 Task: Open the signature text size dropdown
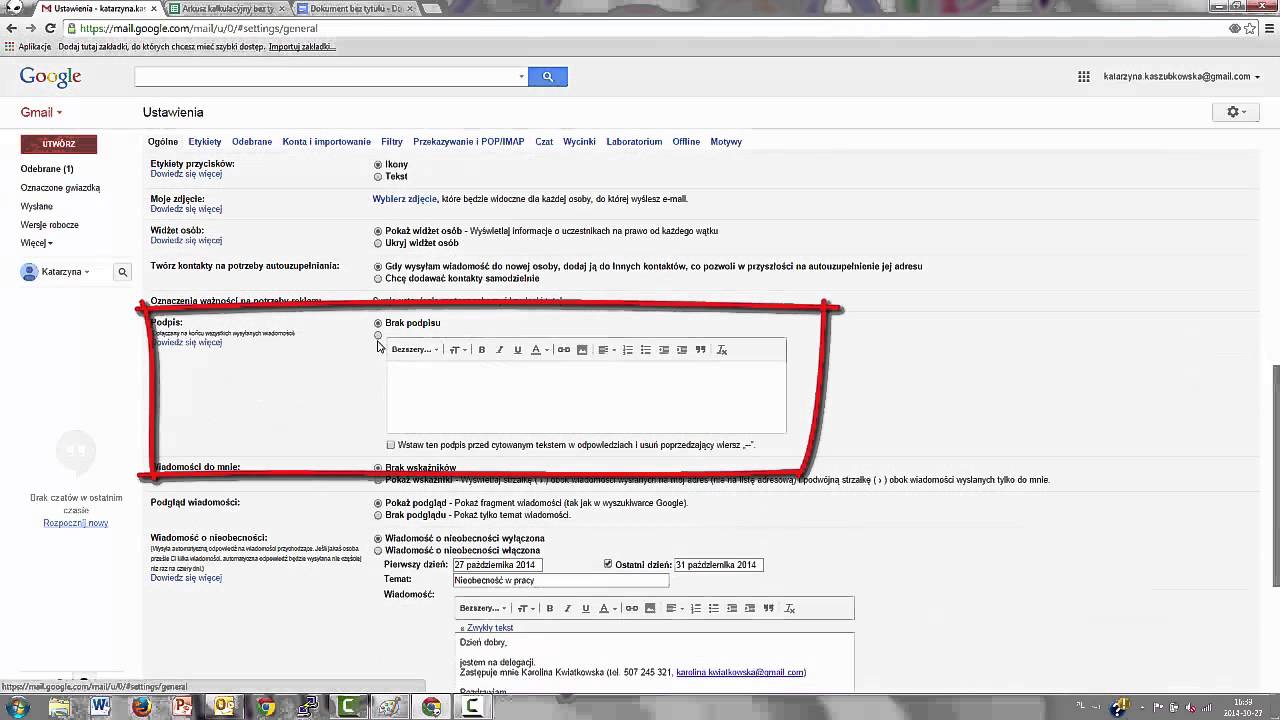click(x=457, y=350)
